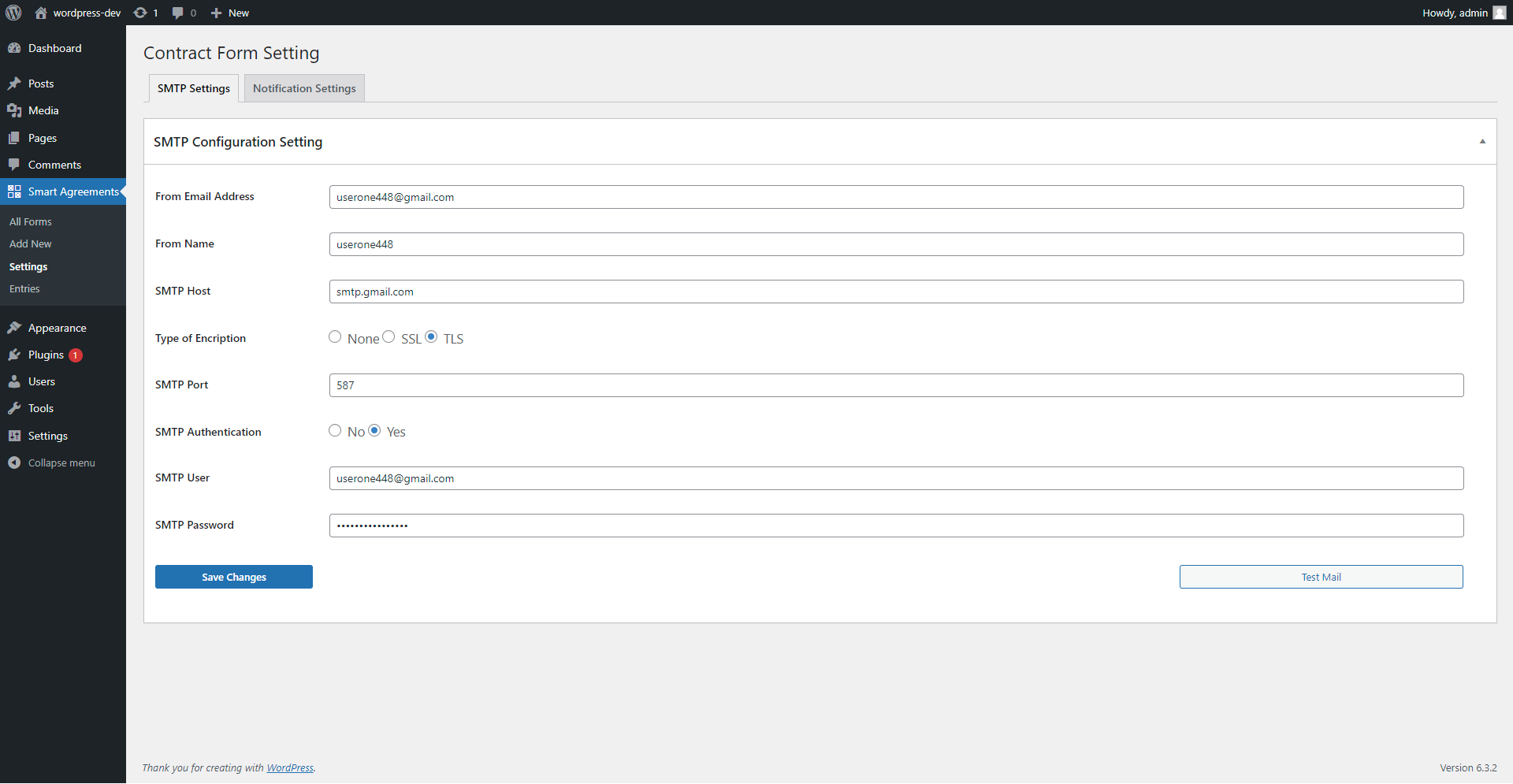Click the SMTP Password input field
The height and width of the screenshot is (784, 1513).
pos(897,526)
